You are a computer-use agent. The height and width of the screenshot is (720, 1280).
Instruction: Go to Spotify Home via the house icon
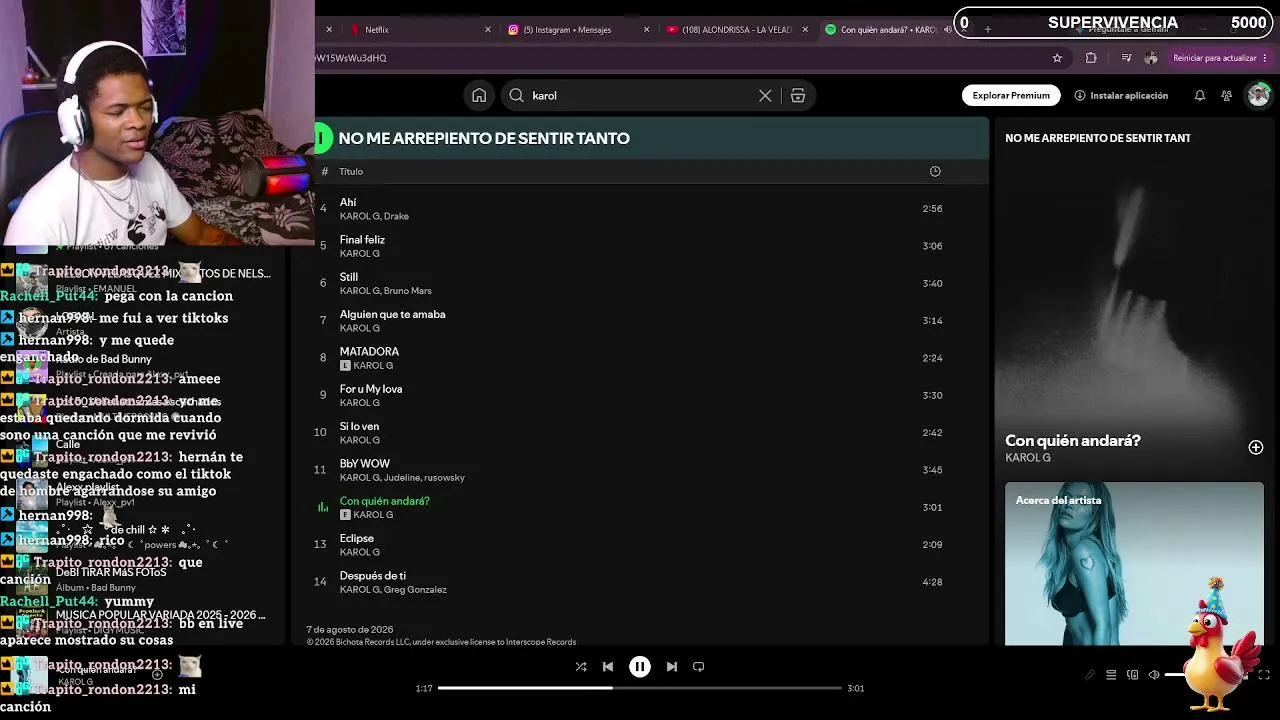pyautogui.click(x=479, y=95)
